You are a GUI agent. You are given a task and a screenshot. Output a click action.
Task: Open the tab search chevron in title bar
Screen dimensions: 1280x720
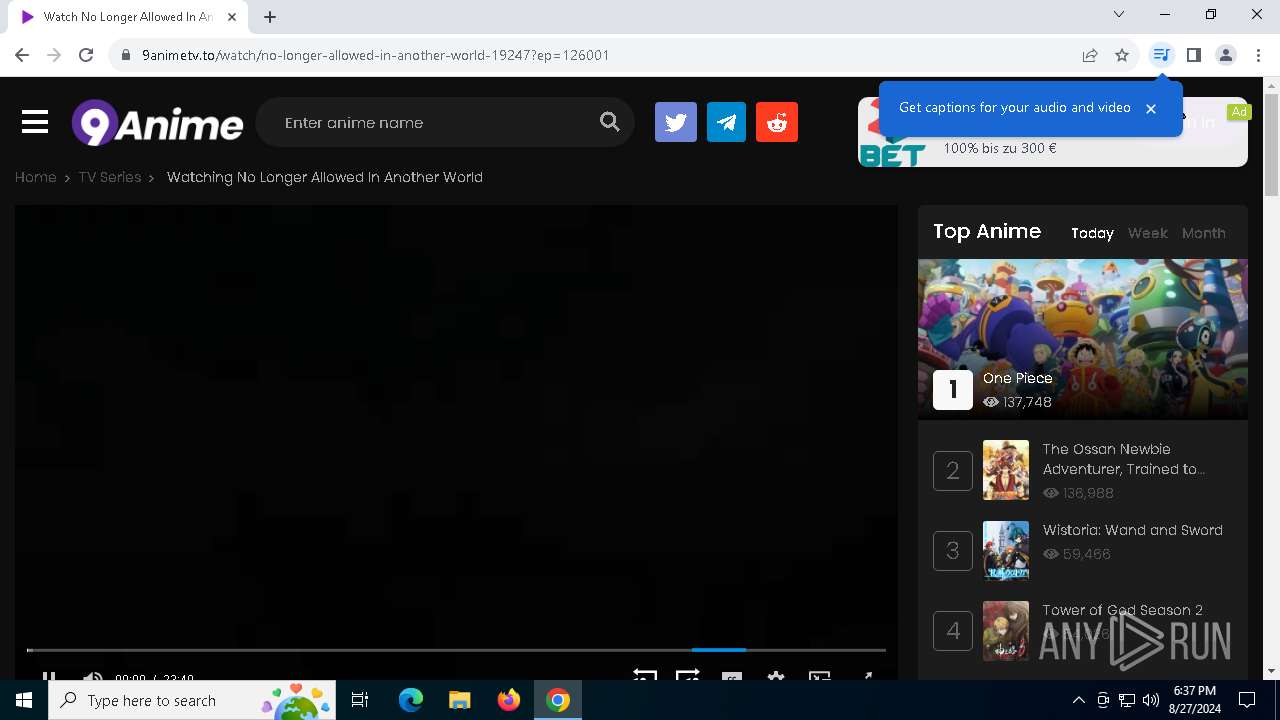click(x=1119, y=14)
